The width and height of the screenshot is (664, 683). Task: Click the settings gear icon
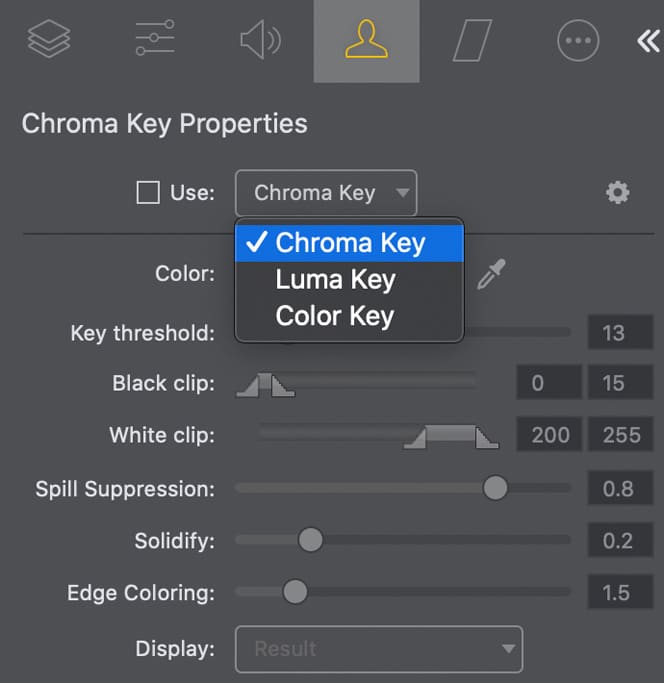click(618, 193)
